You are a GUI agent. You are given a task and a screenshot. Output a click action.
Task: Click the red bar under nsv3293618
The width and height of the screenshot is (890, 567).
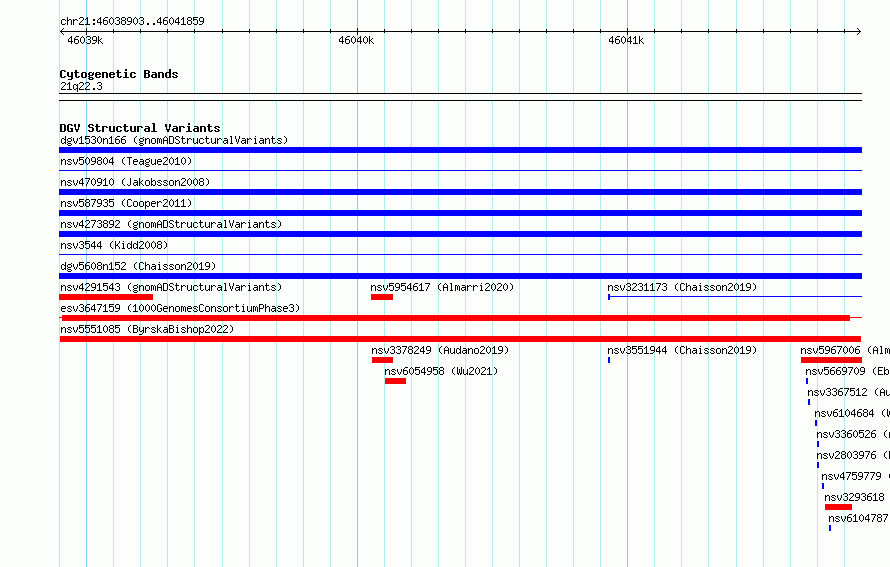point(838,507)
